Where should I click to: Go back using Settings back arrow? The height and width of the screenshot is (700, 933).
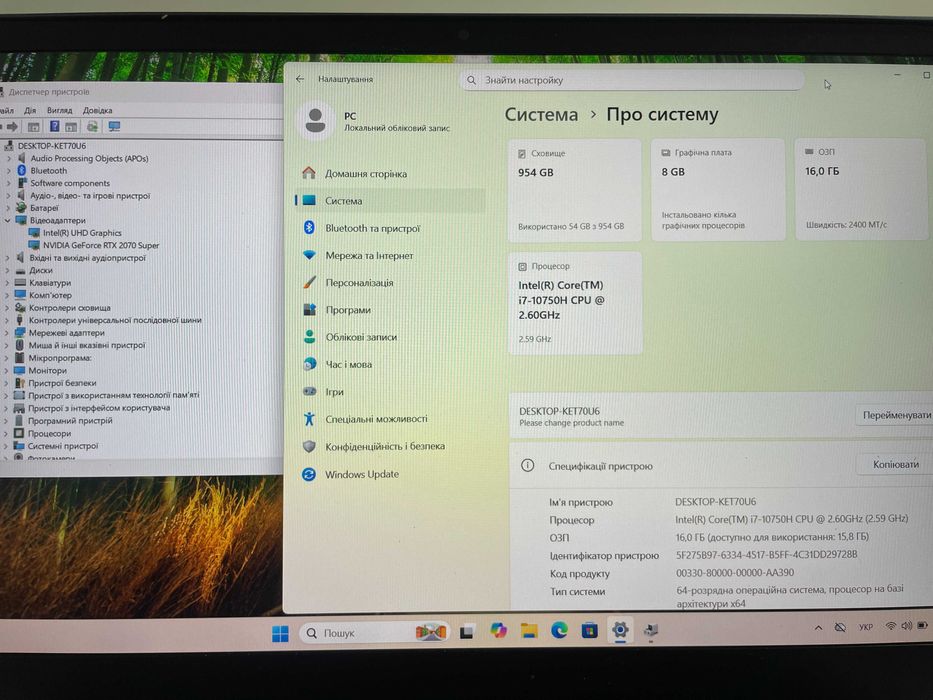point(300,79)
